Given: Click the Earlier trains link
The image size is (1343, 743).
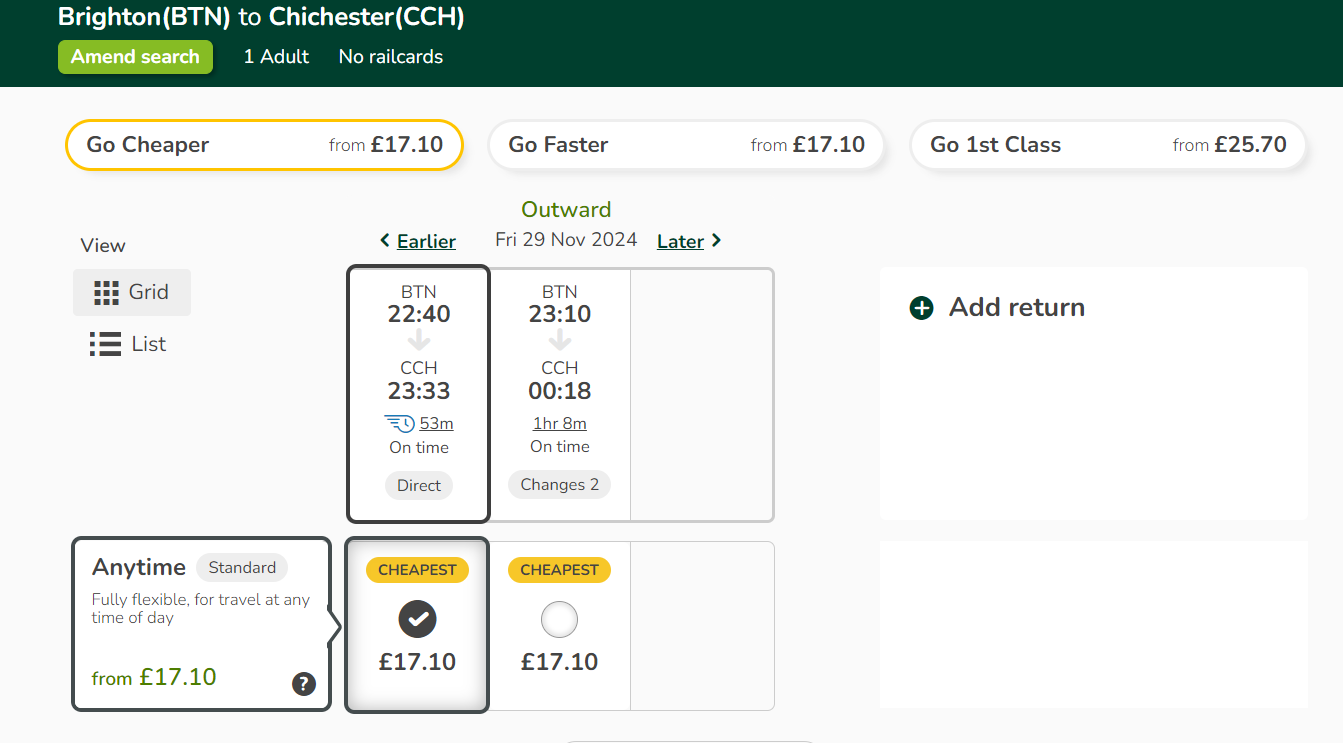Looking at the screenshot, I should coord(426,241).
